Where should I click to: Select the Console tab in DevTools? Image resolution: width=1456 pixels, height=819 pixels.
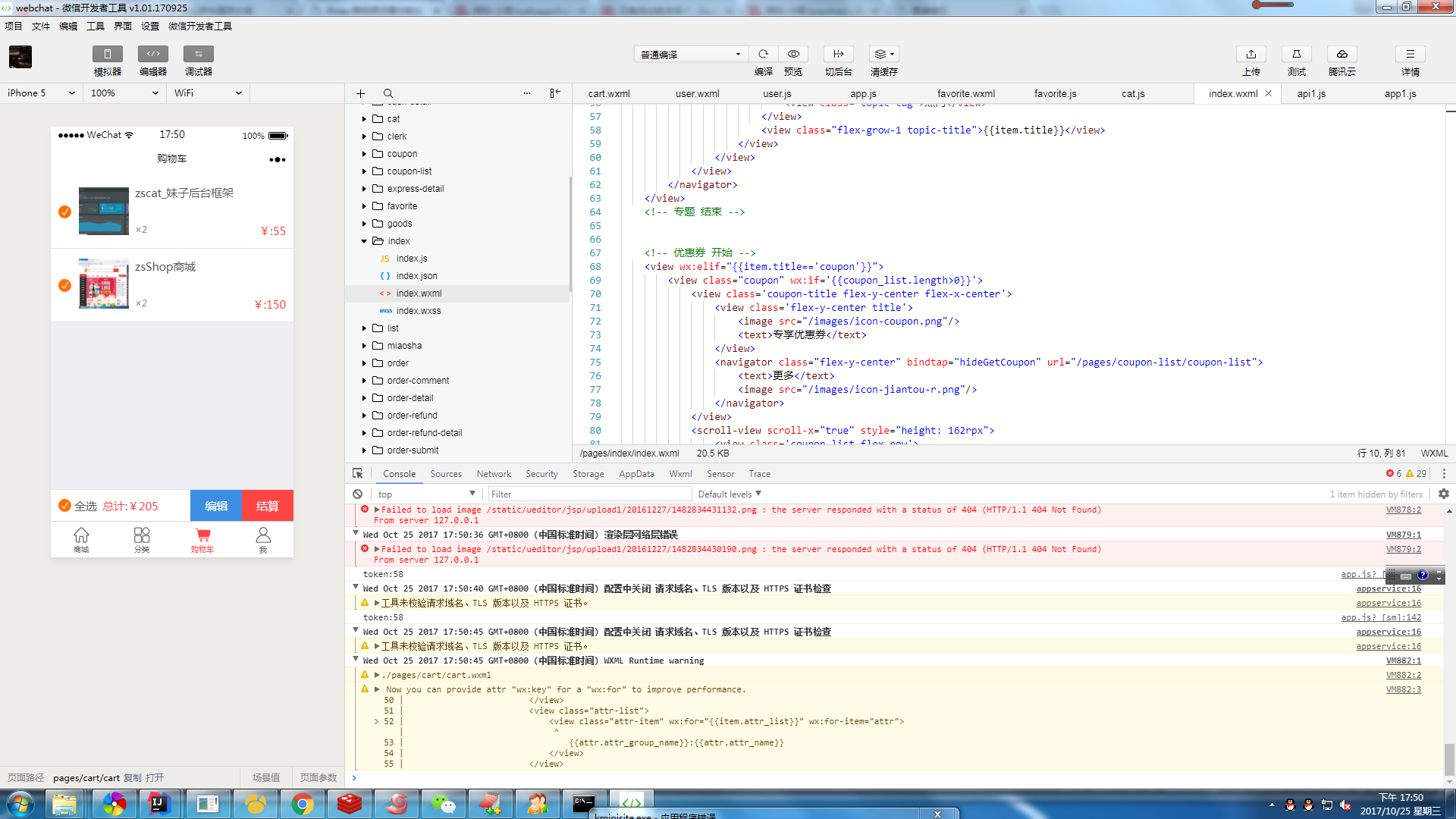pos(400,473)
